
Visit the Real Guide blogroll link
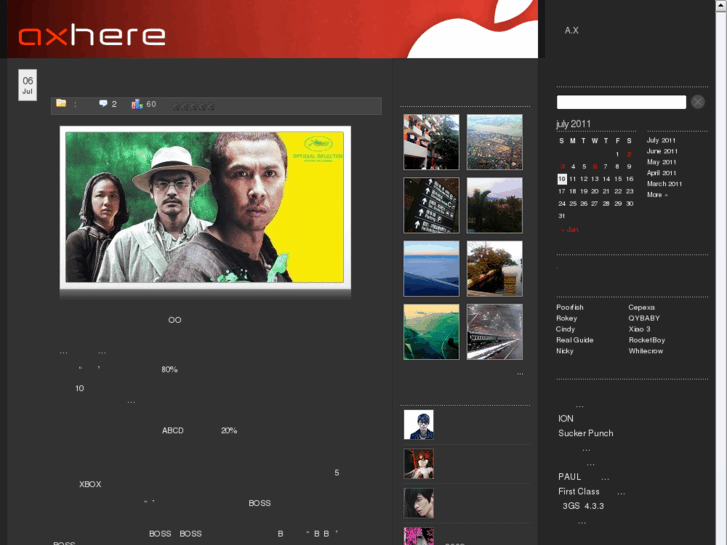(575, 340)
